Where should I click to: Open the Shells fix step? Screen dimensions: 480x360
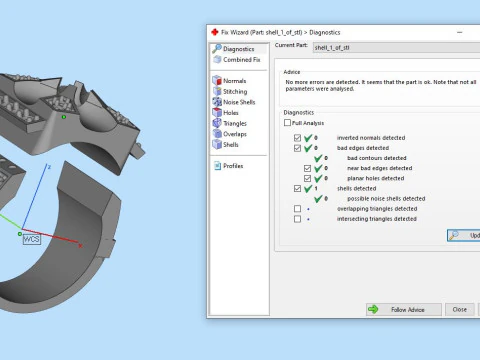(x=230, y=145)
